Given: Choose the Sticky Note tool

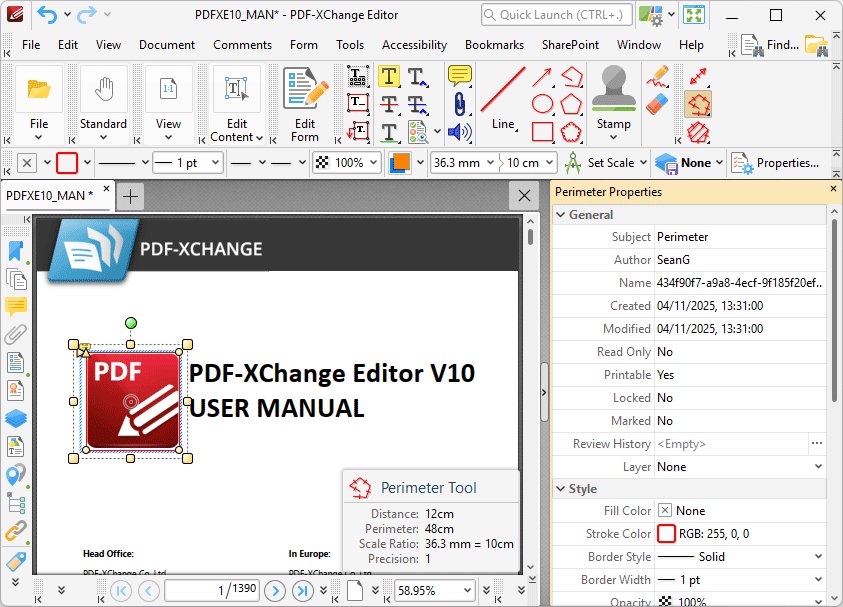Looking at the screenshot, I should tap(459, 76).
